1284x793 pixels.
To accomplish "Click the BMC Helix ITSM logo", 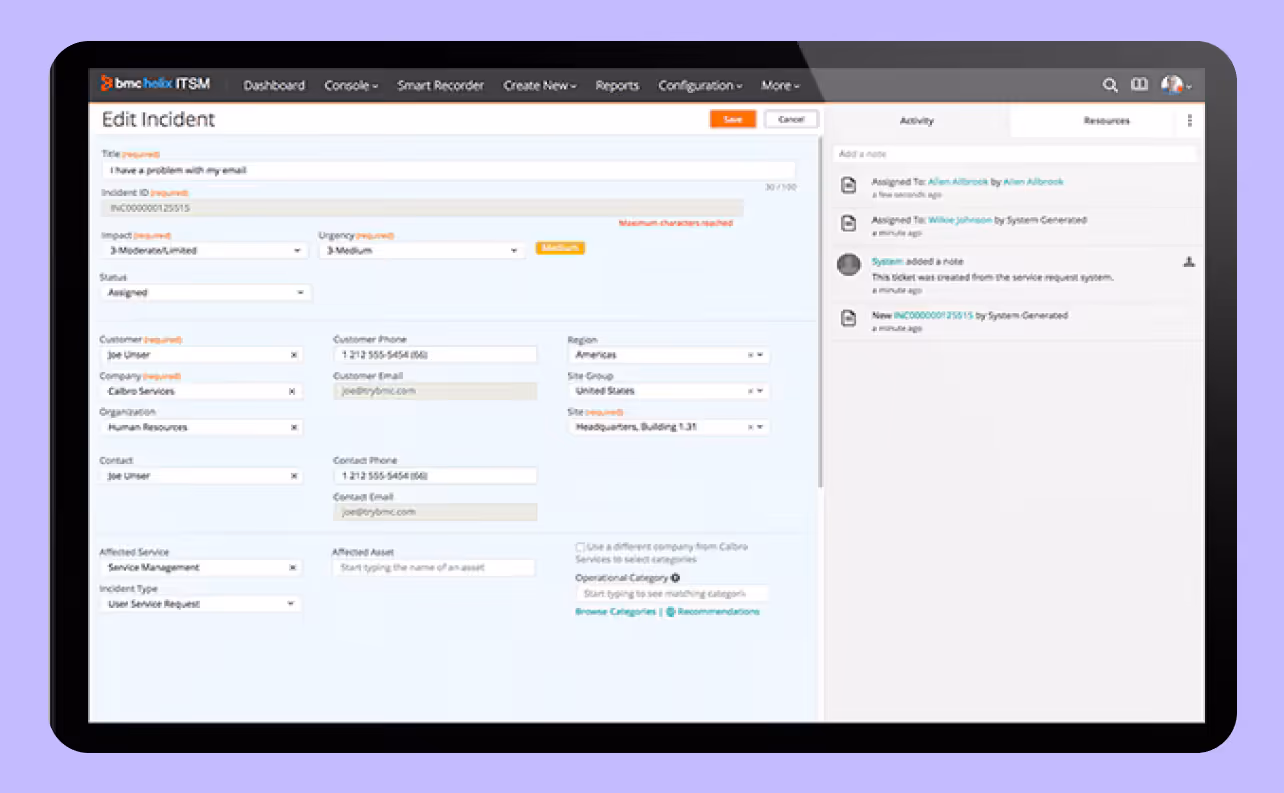I will pos(158,85).
